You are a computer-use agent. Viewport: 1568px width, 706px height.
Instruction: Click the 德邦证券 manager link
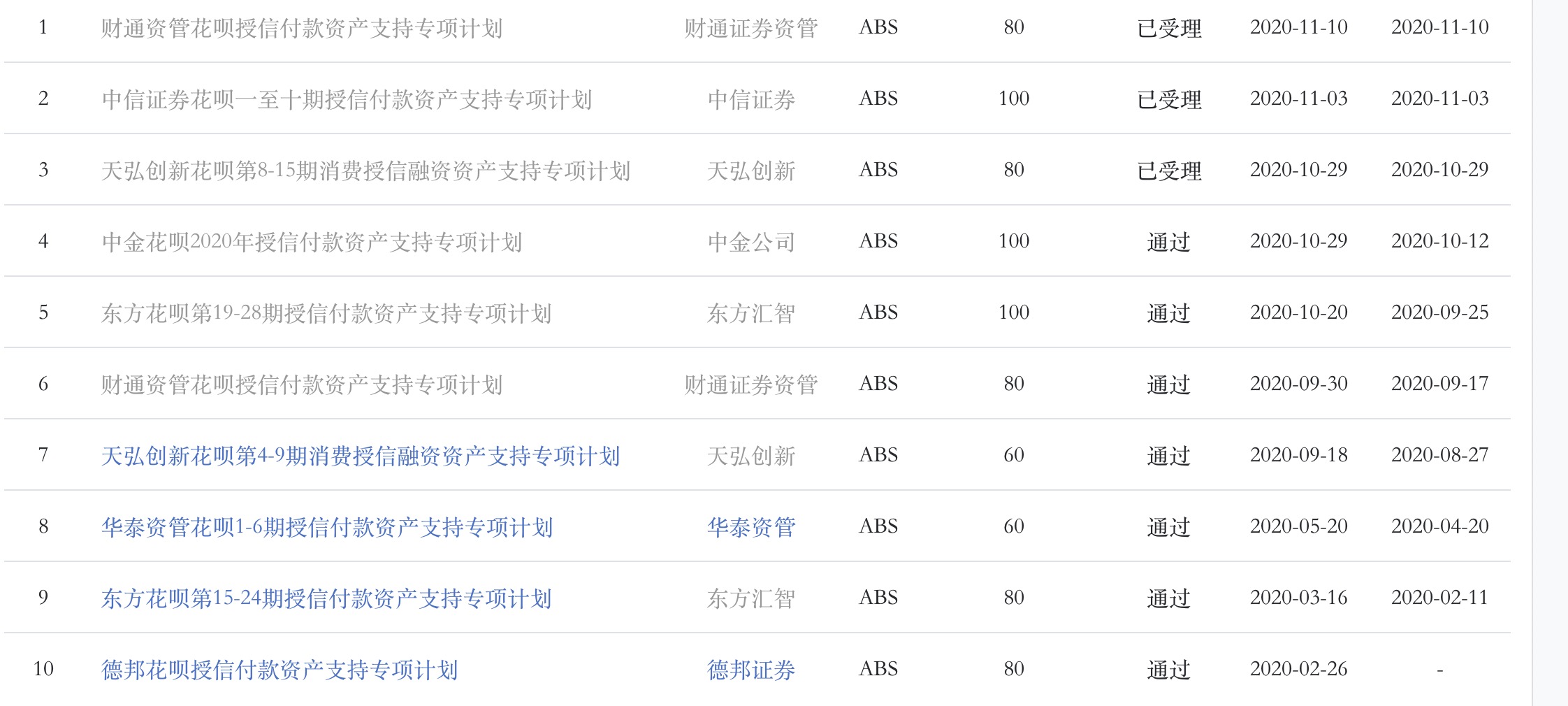[x=751, y=670]
